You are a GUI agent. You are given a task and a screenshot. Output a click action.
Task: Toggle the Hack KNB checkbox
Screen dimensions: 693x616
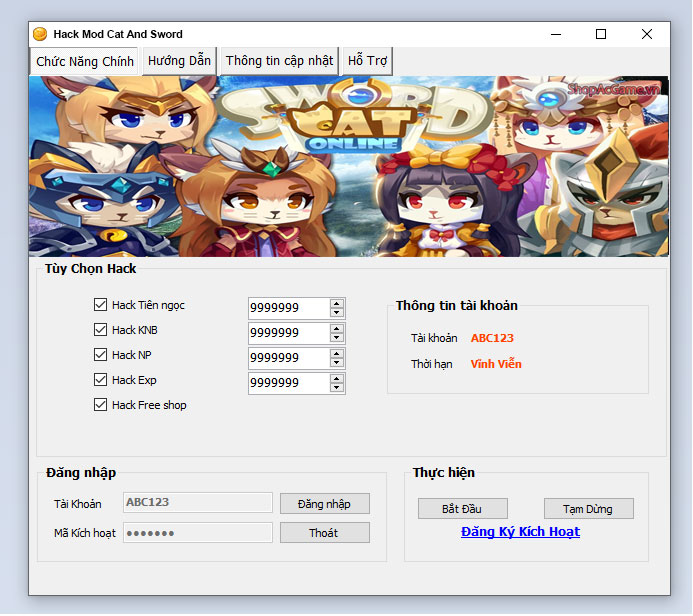click(100, 330)
